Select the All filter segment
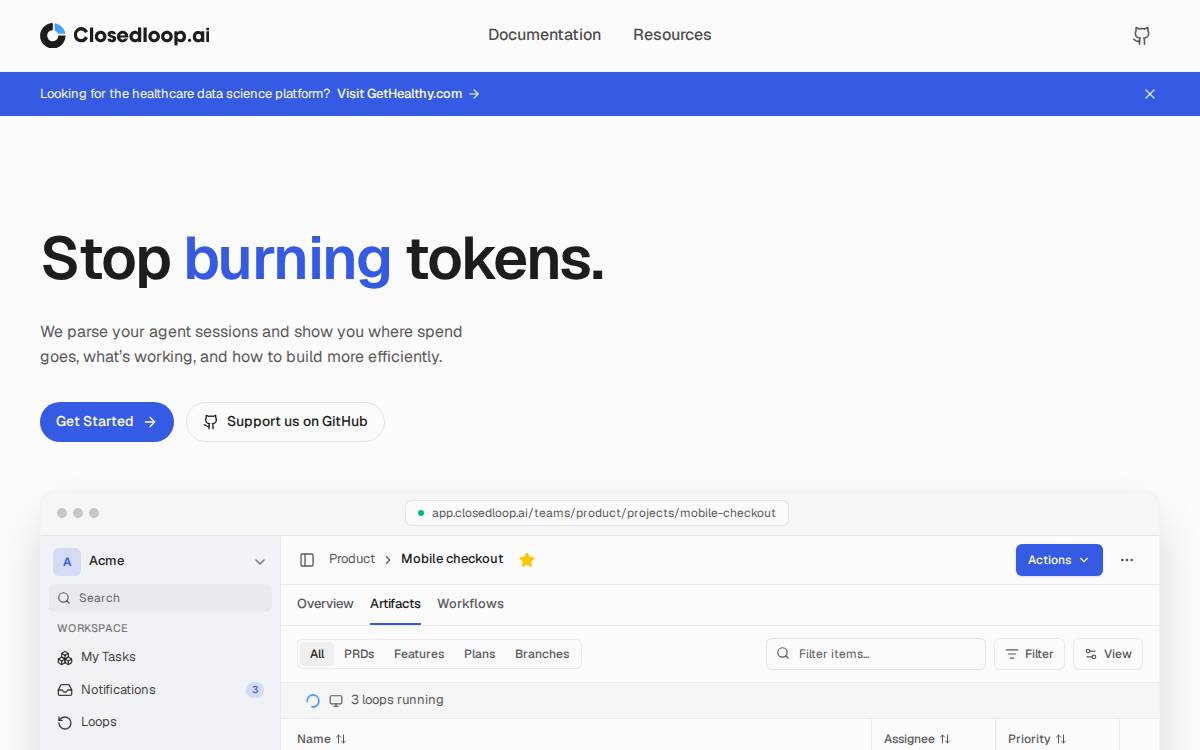 (x=317, y=654)
